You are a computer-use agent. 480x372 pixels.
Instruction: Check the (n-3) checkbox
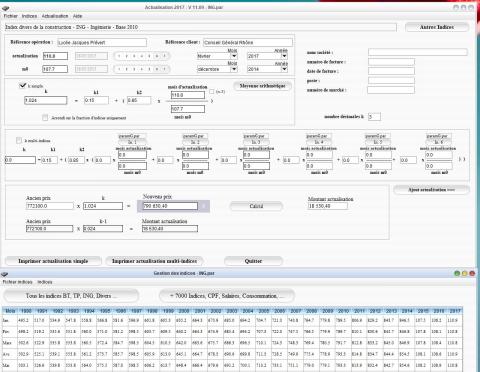tap(212, 91)
